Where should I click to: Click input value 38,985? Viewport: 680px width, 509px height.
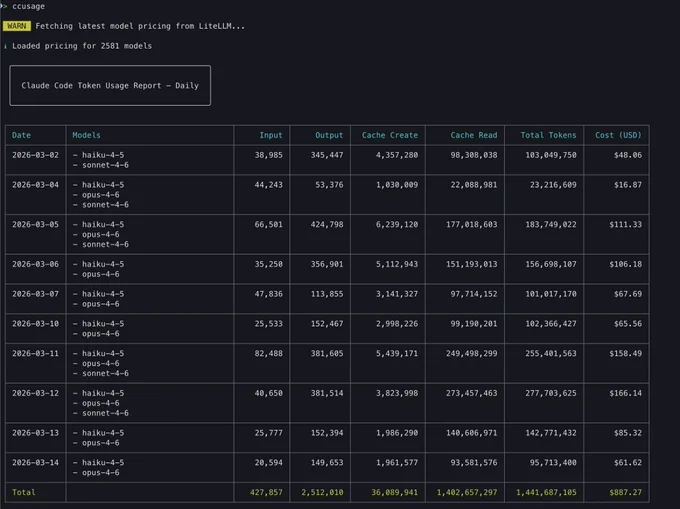click(x=268, y=155)
